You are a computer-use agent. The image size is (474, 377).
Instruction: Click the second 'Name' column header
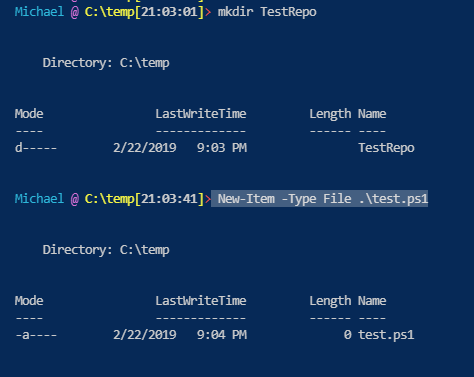coord(372,301)
